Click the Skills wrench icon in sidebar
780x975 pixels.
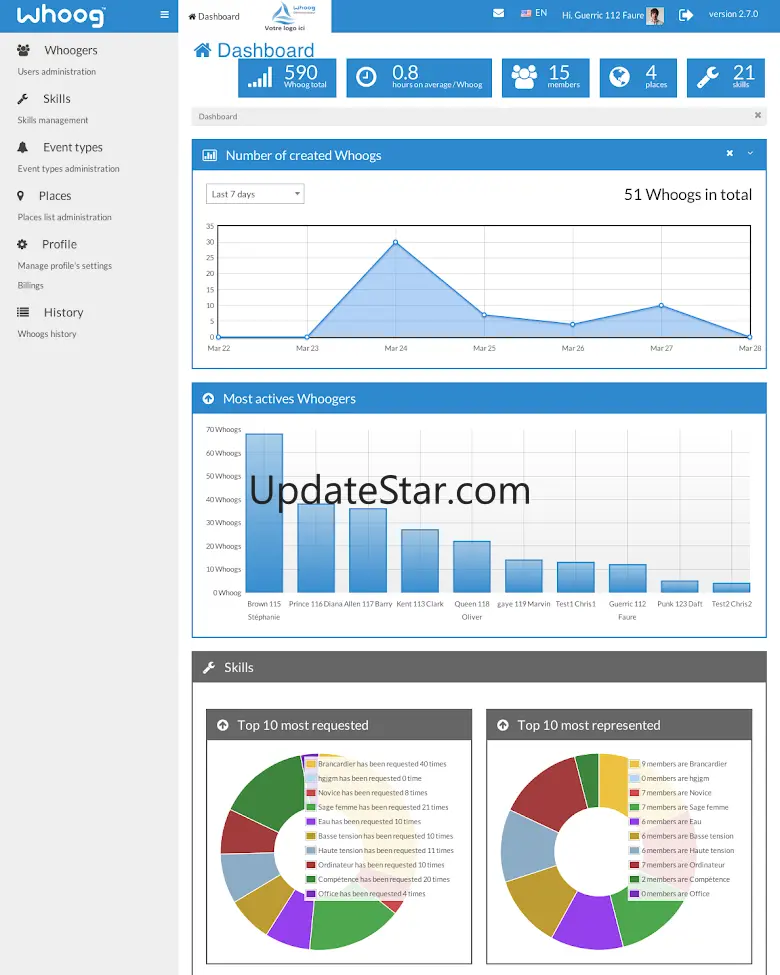pyautogui.click(x=22, y=99)
